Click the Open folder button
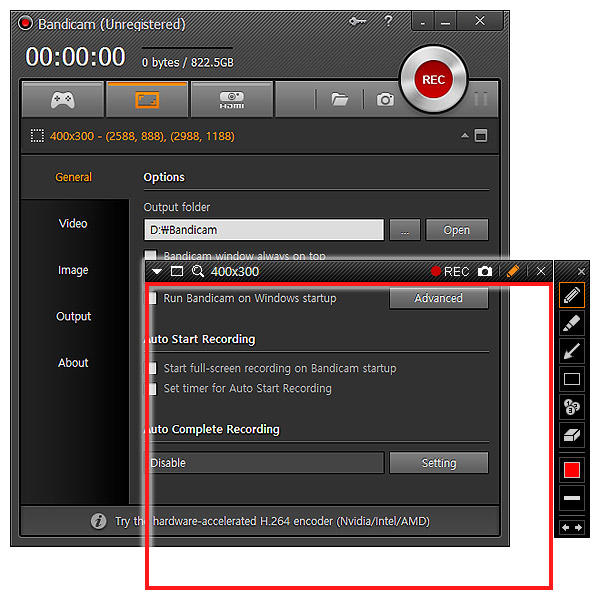600x600 pixels. coord(457,230)
